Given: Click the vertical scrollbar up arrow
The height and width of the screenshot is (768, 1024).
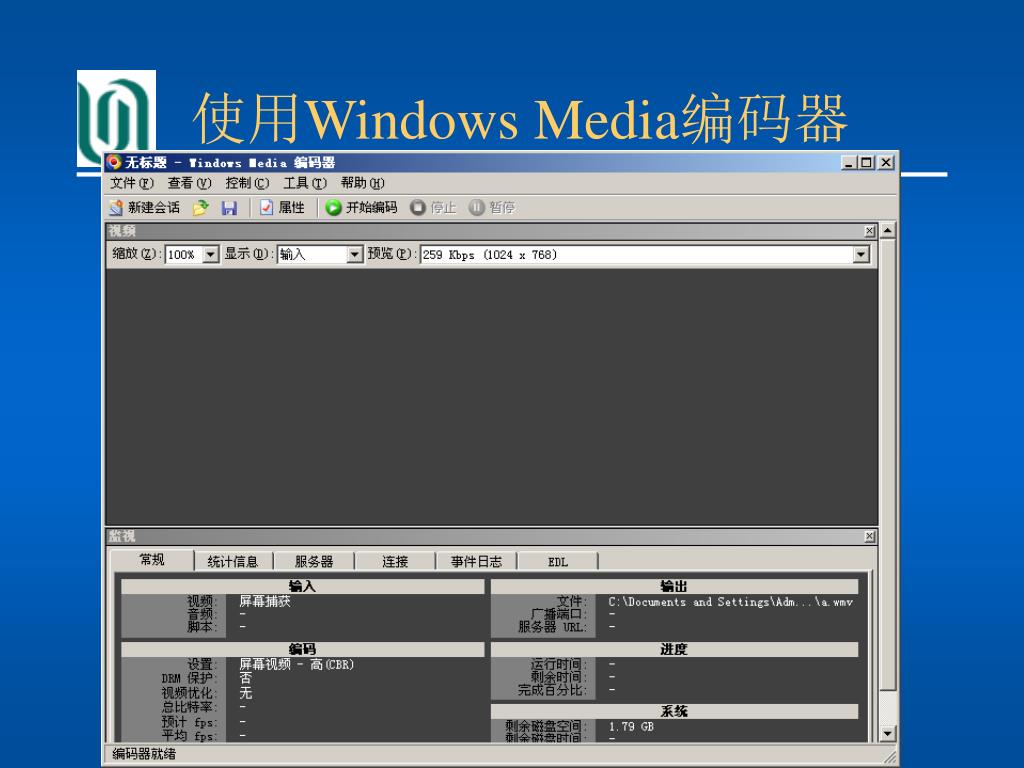Looking at the screenshot, I should point(888,231).
